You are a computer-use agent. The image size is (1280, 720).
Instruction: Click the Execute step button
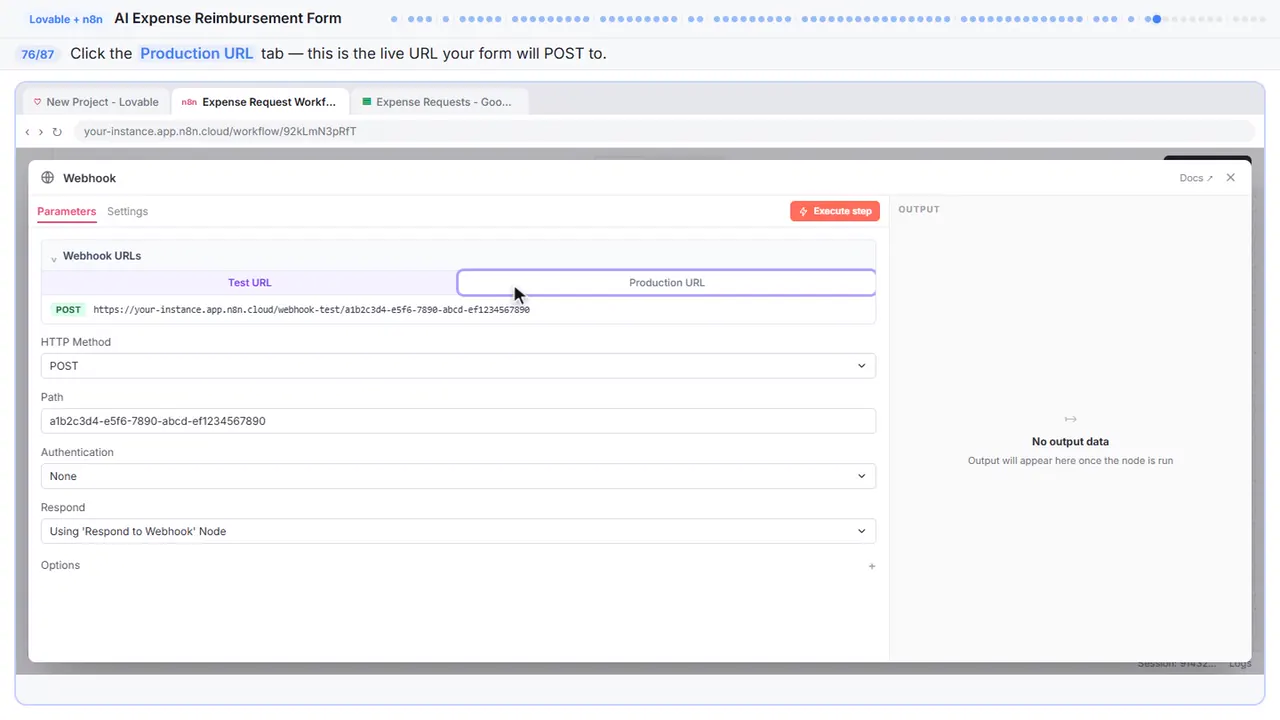pos(835,211)
